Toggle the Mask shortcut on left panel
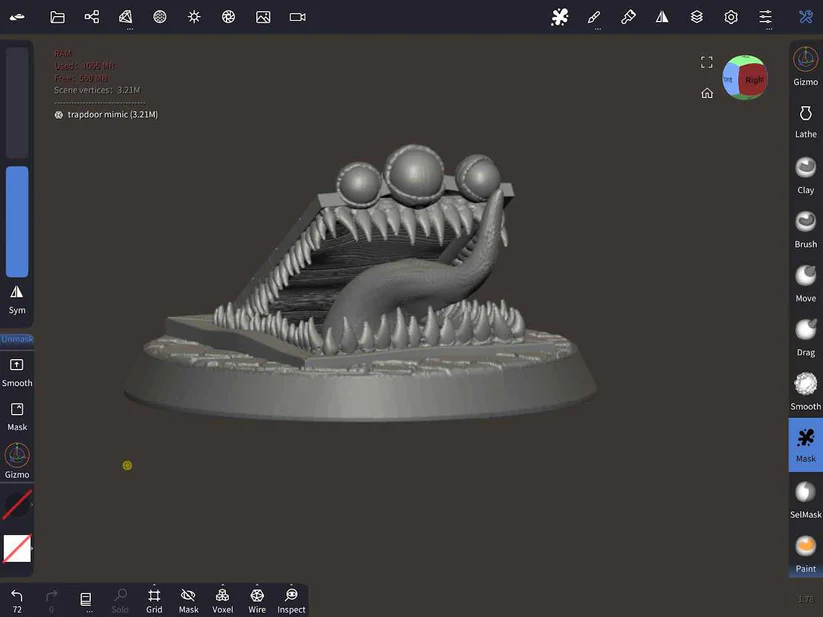 [17, 417]
